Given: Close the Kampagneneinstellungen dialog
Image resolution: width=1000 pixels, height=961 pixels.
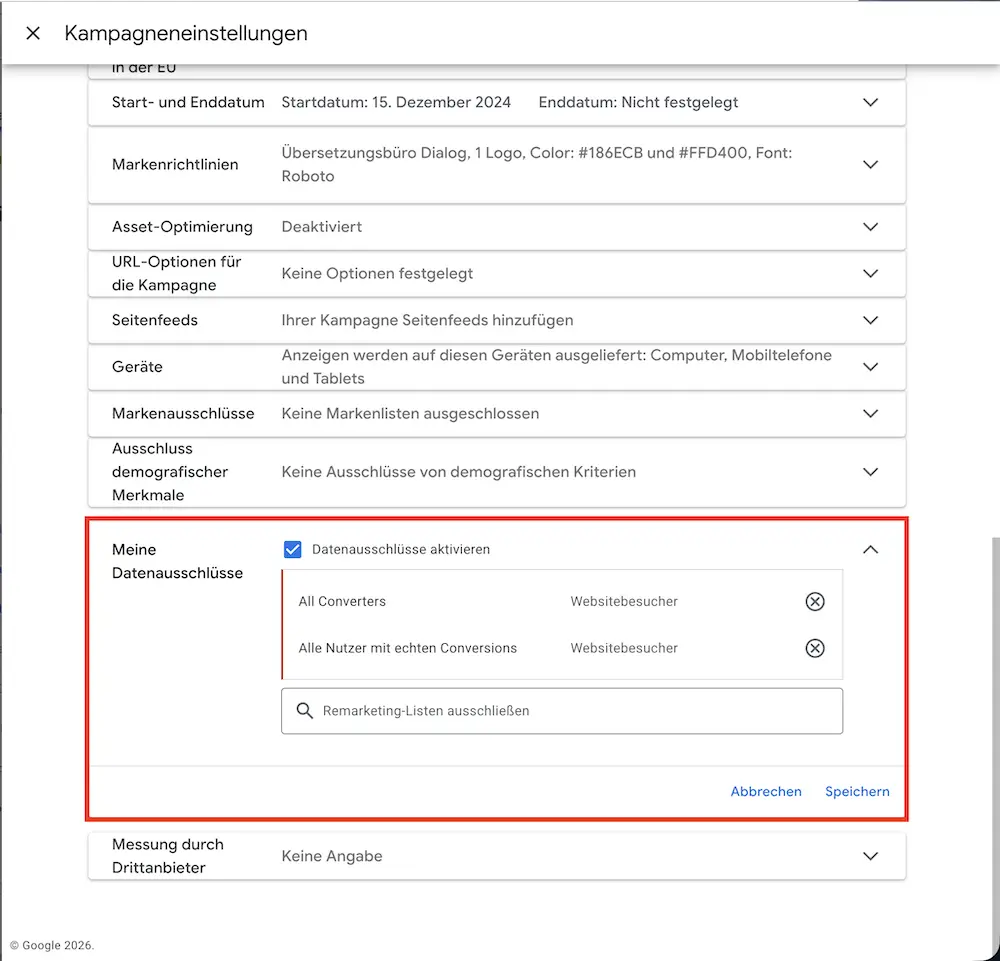Looking at the screenshot, I should (31, 32).
